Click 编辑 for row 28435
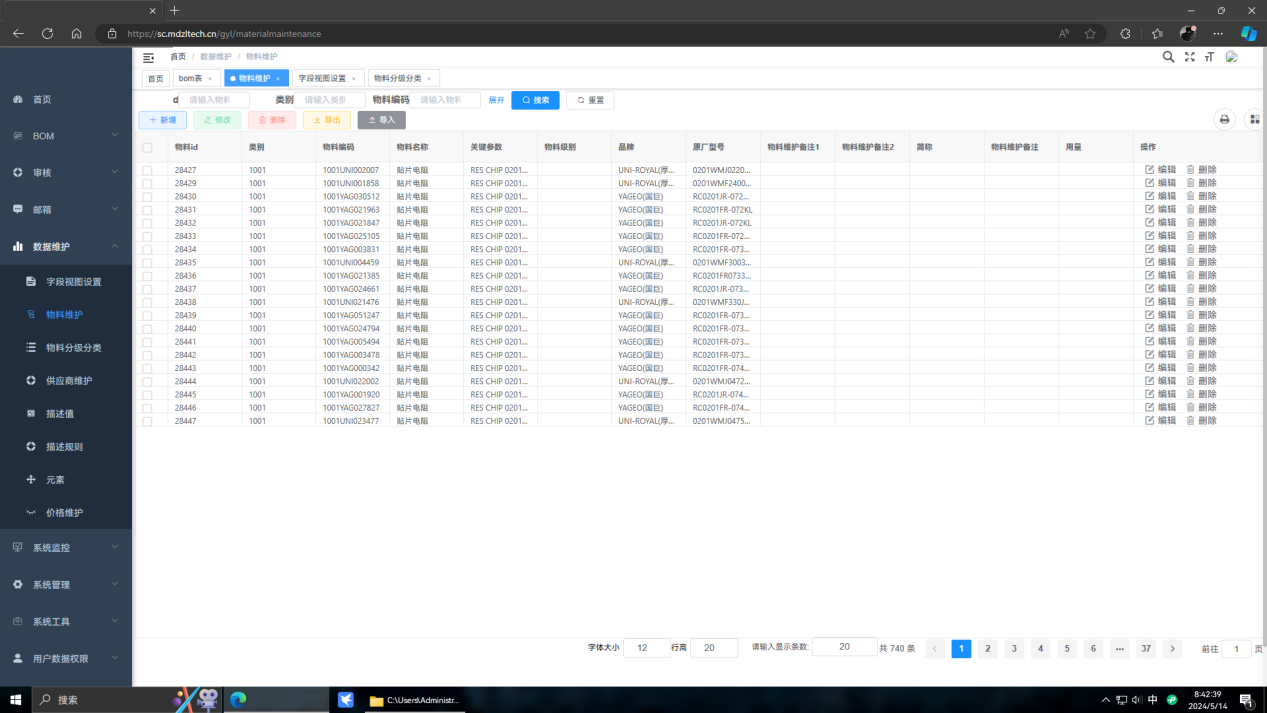The image size is (1267, 713). (1161, 262)
